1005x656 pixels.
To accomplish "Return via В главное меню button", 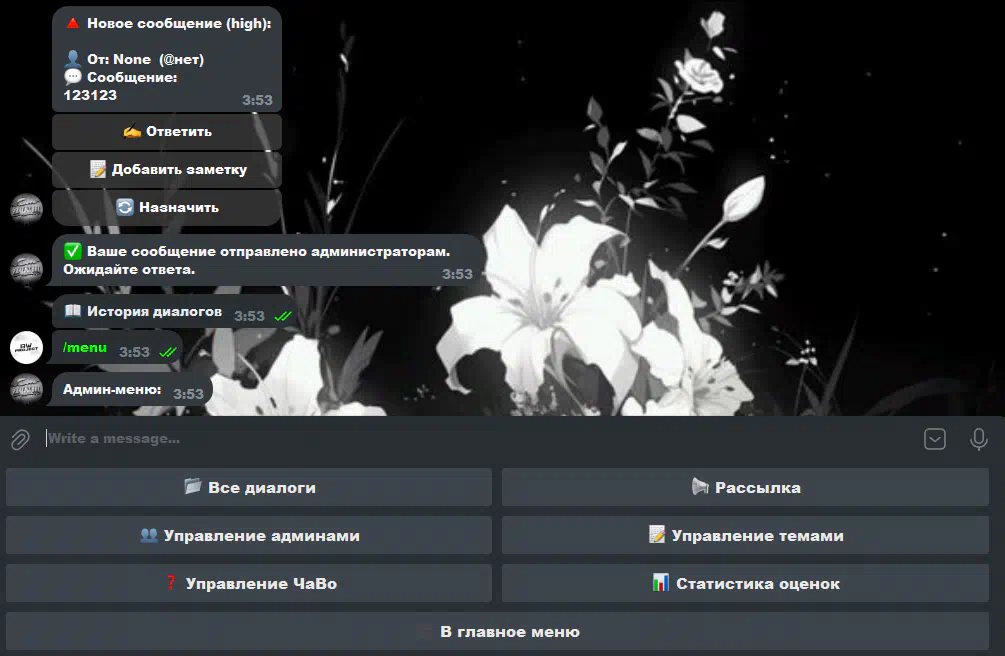I will (x=497, y=632).
